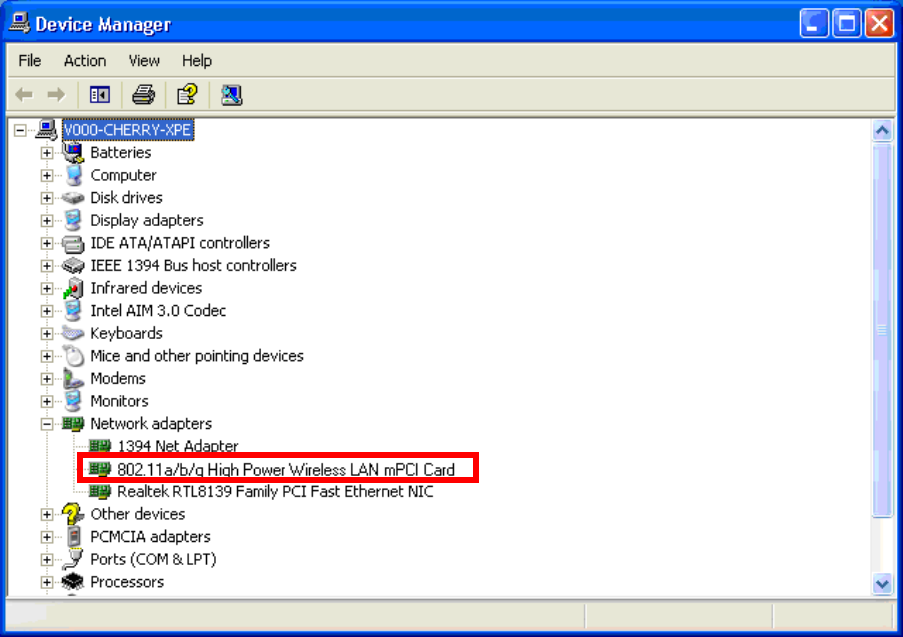Click the Ports (COM & LPT) icon

(73, 559)
